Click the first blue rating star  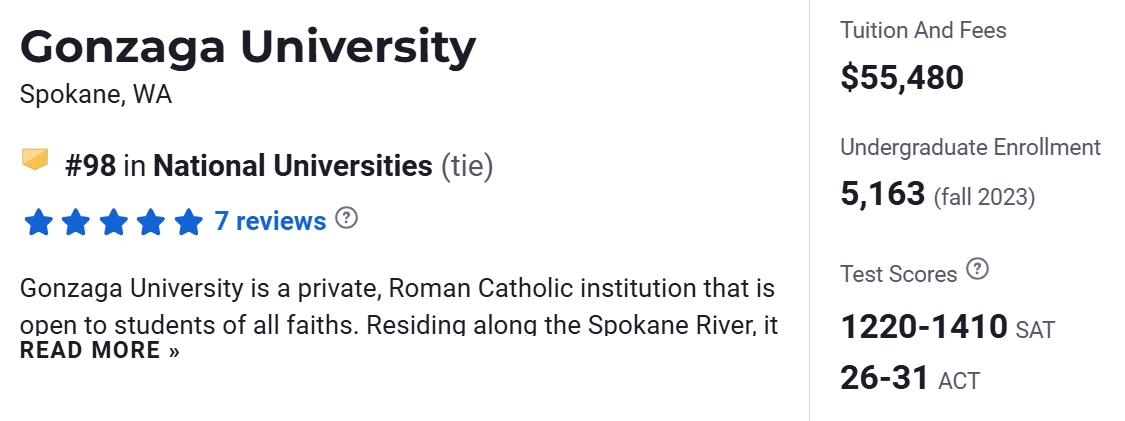pos(38,222)
